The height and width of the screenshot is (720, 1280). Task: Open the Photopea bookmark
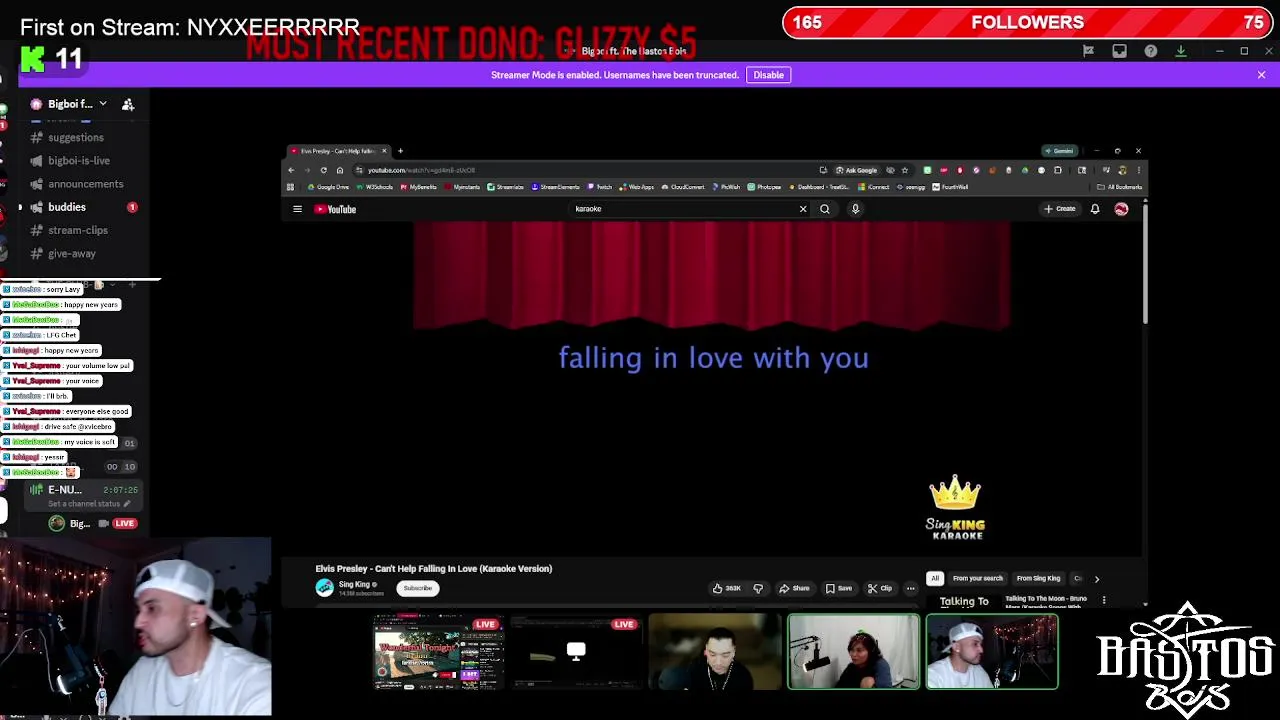coord(765,187)
